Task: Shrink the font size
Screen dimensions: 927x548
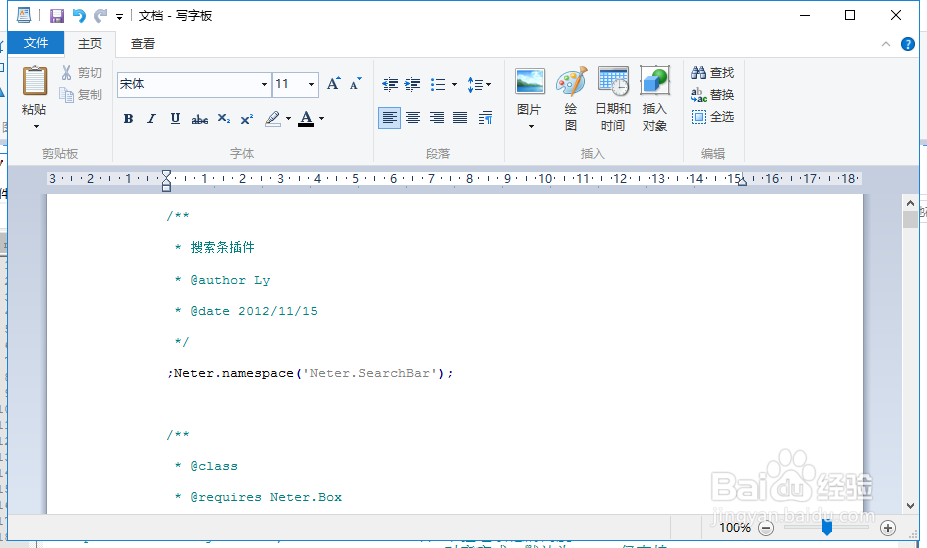Action: [355, 84]
